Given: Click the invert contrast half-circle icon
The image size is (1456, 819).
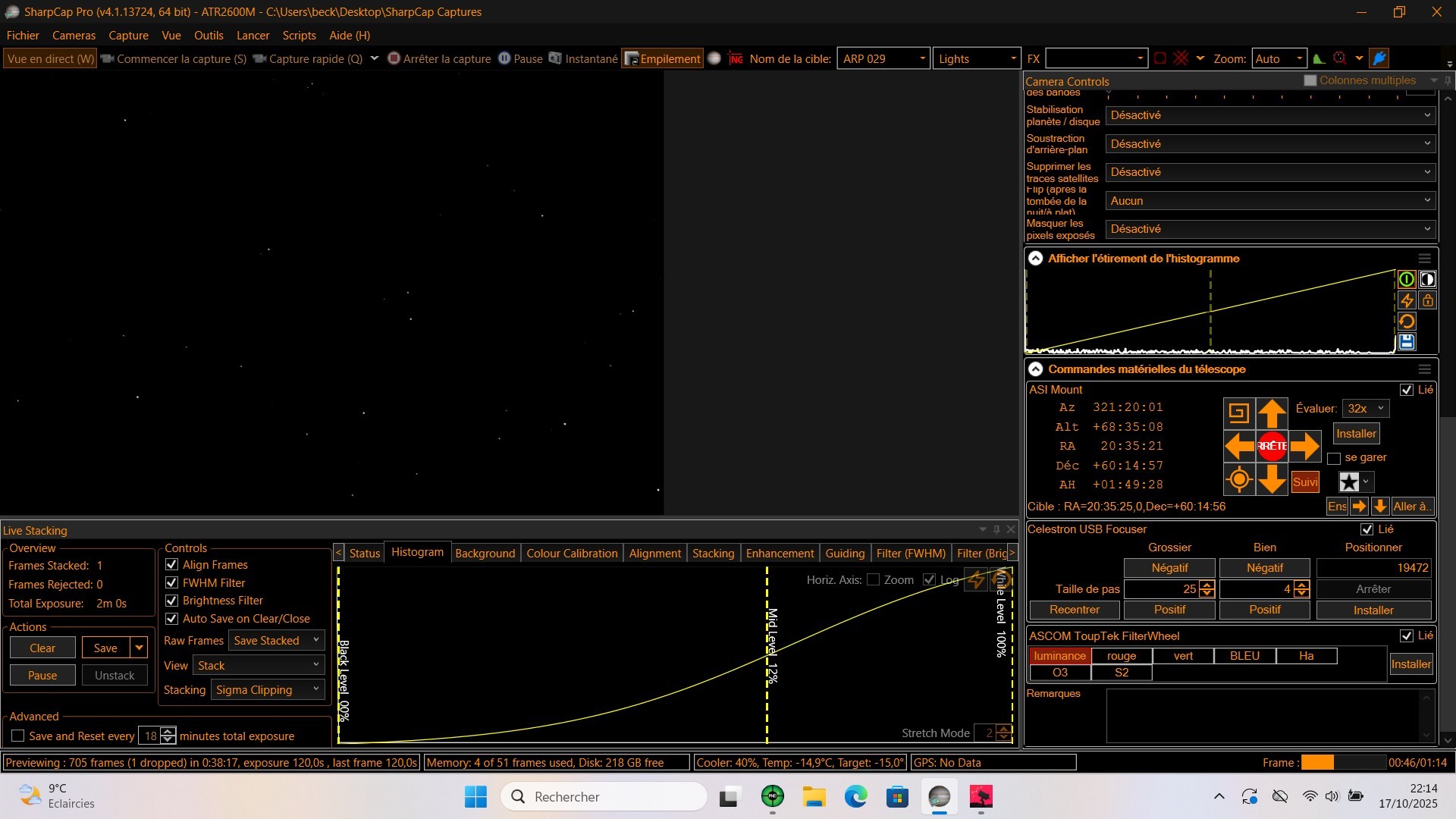Looking at the screenshot, I should coord(1427,279).
